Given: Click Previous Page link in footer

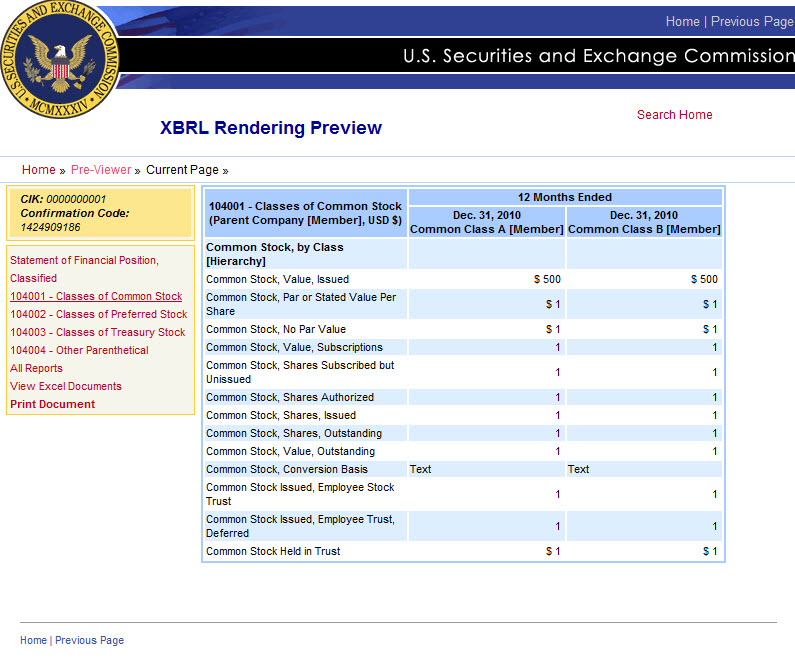Looking at the screenshot, I should pyautogui.click(x=89, y=640).
